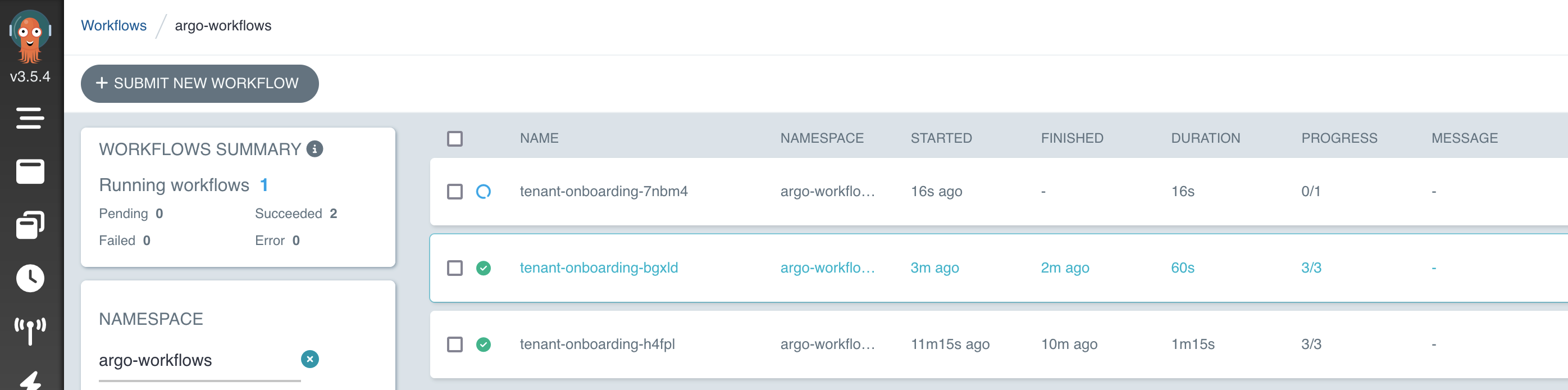Toggle the select-all workflows checkbox

455,138
